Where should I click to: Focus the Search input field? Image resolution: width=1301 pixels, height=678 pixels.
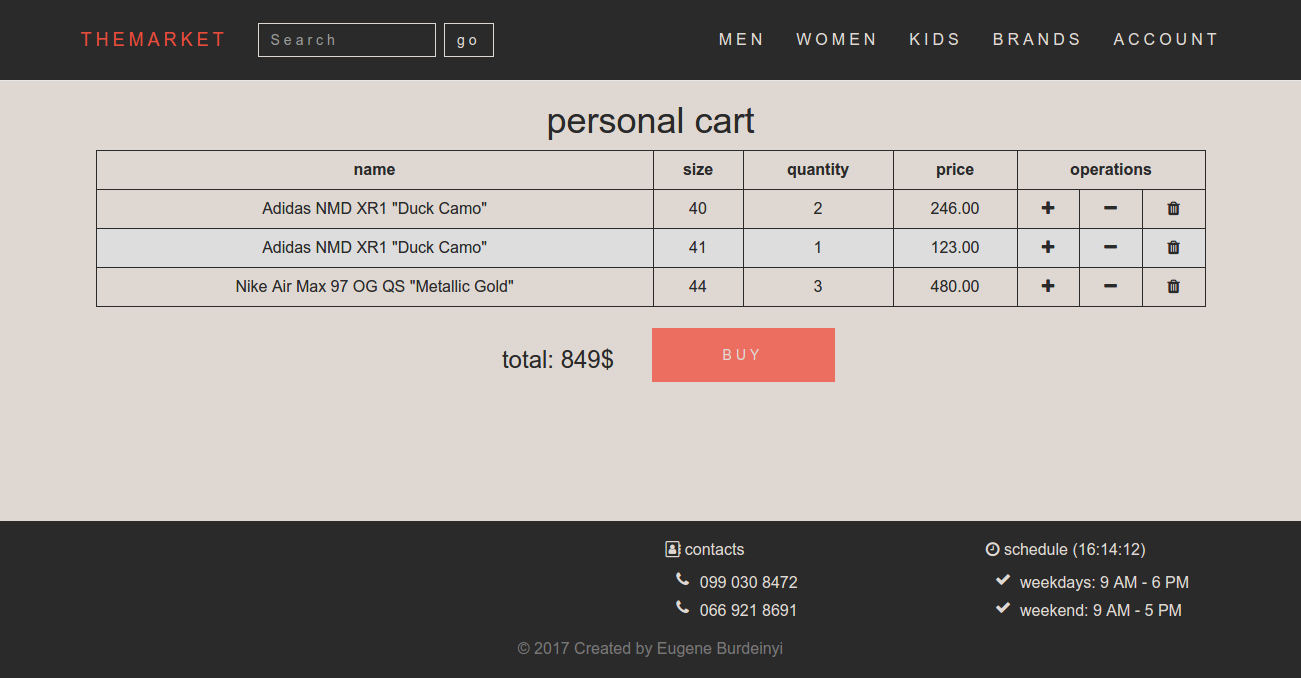click(347, 40)
